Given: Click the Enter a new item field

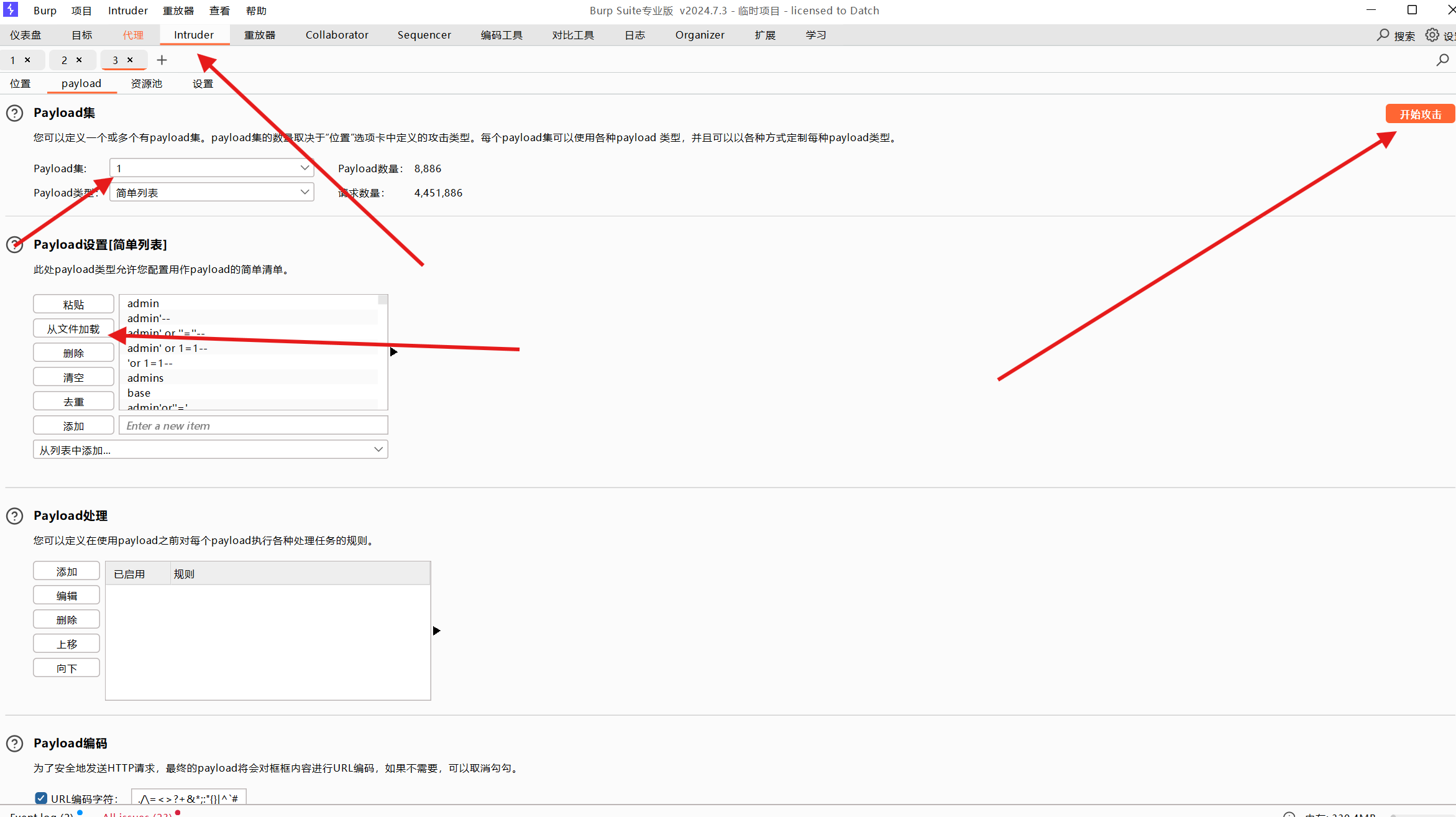Looking at the screenshot, I should [253, 425].
